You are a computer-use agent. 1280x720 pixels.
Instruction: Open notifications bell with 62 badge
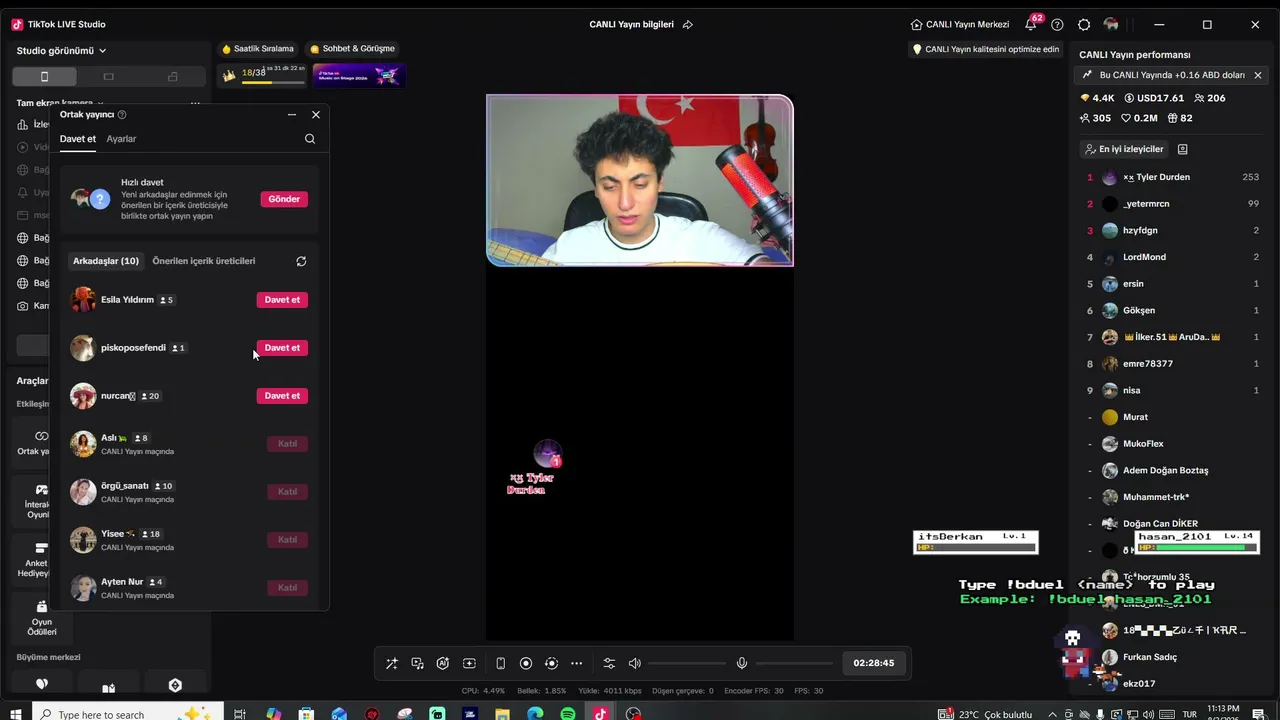(x=1032, y=23)
